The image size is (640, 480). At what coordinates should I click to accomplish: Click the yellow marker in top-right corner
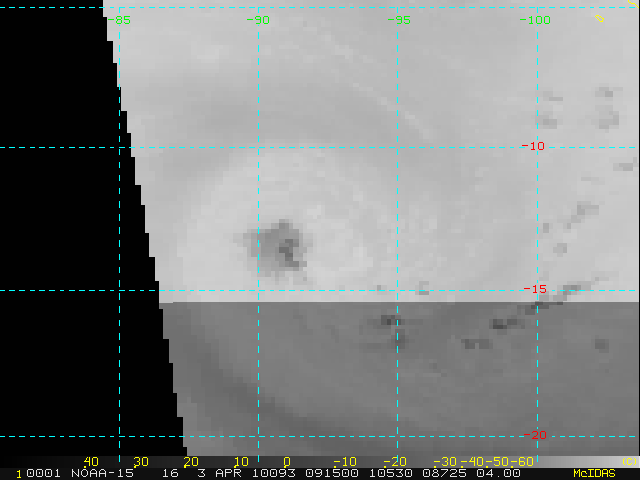tap(601, 17)
